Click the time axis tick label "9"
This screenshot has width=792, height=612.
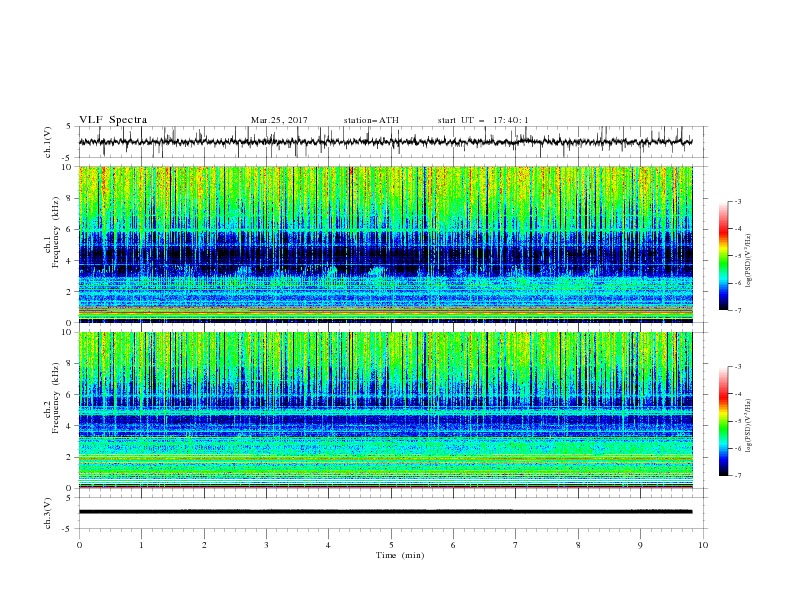(640, 545)
